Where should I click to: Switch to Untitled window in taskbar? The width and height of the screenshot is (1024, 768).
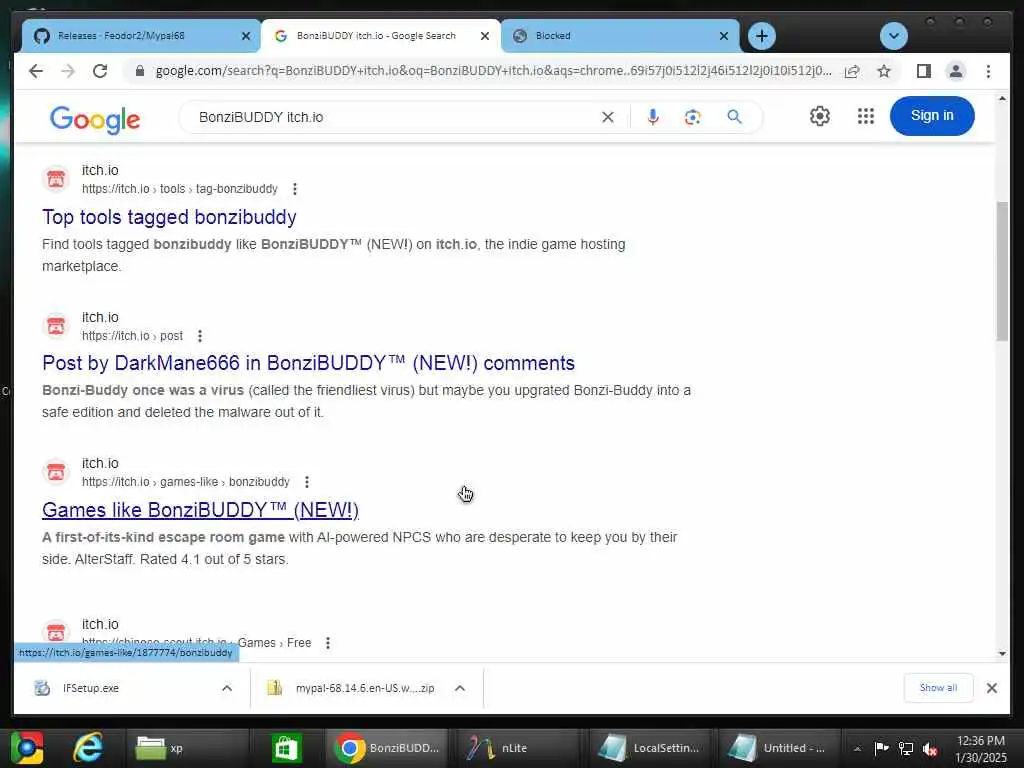pyautogui.click(x=779, y=748)
